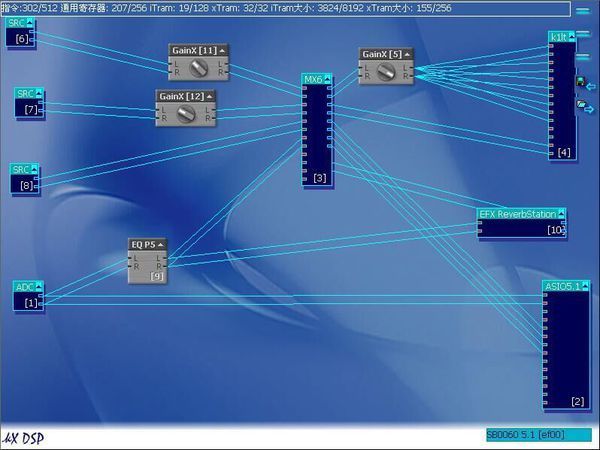Image resolution: width=600 pixels, height=450 pixels.
Task: Click the kX DSP logo
Action: coord(24,438)
